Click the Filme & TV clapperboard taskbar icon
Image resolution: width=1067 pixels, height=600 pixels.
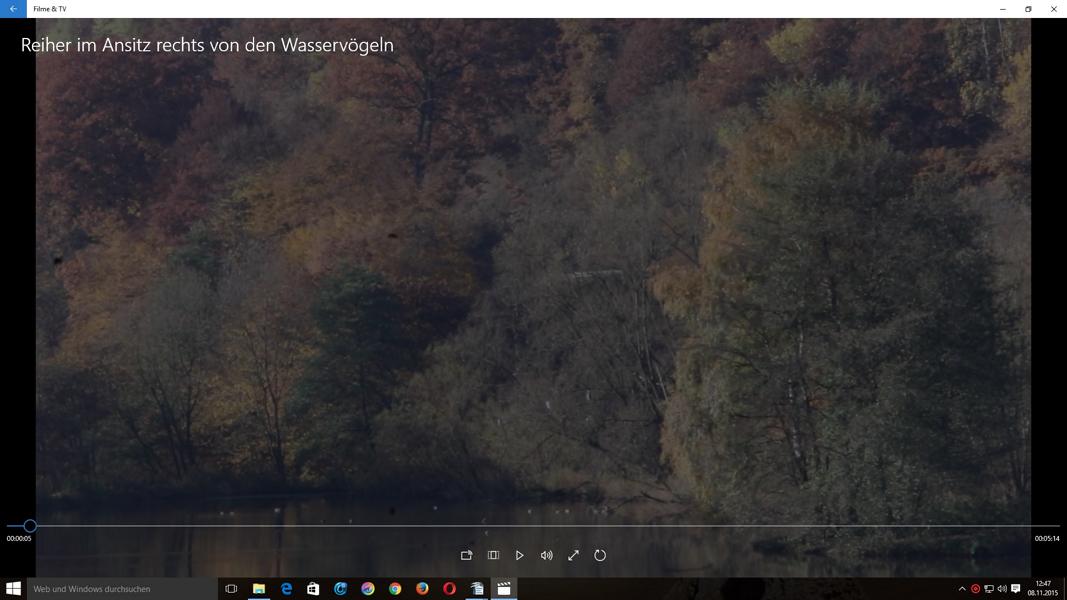[x=504, y=588]
